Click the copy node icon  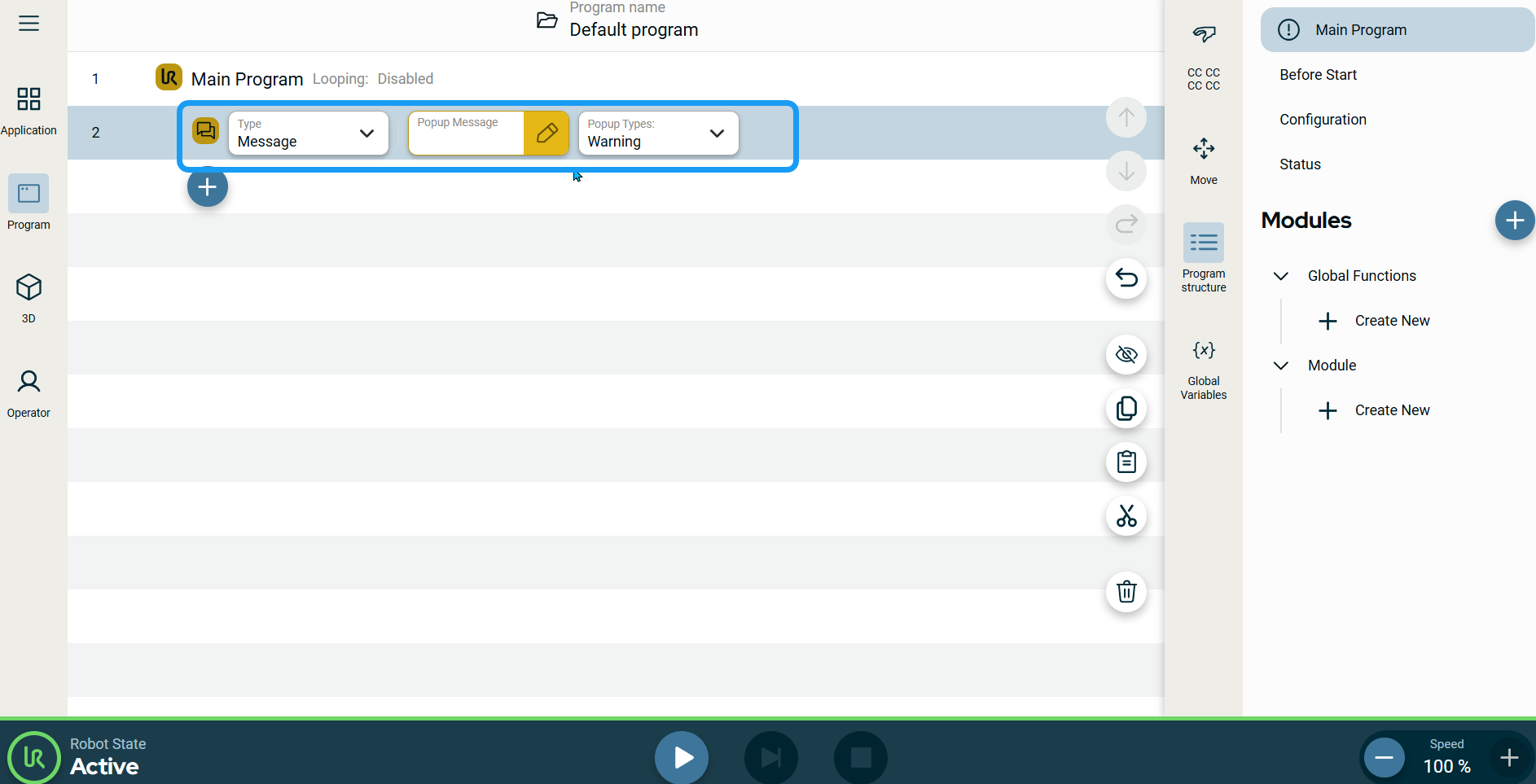click(x=1126, y=409)
